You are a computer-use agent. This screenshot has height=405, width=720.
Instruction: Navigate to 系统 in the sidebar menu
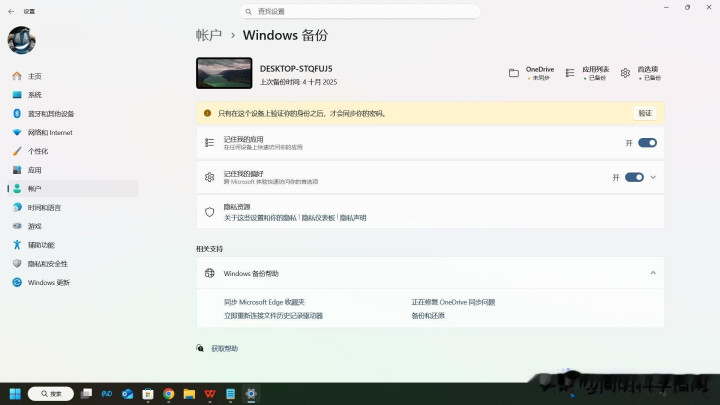click(x=35, y=95)
